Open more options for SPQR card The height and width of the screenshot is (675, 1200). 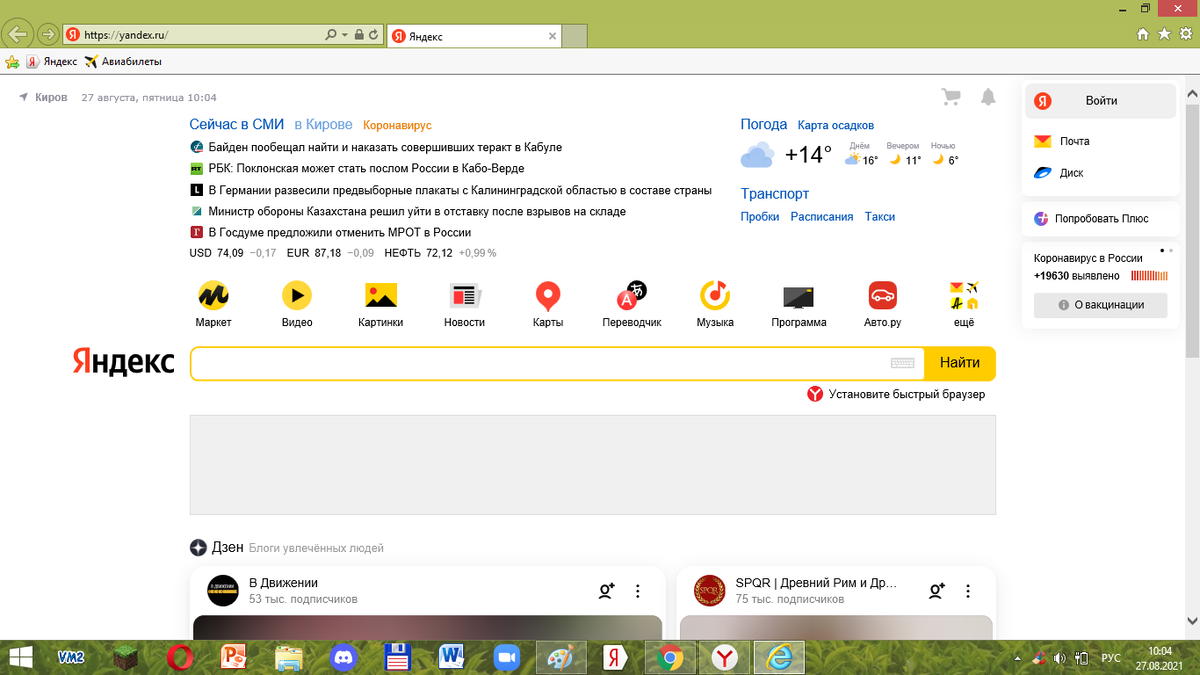tap(968, 591)
